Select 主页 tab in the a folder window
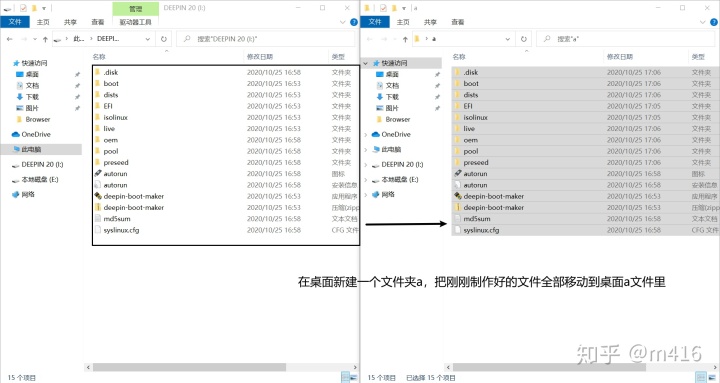 click(403, 22)
